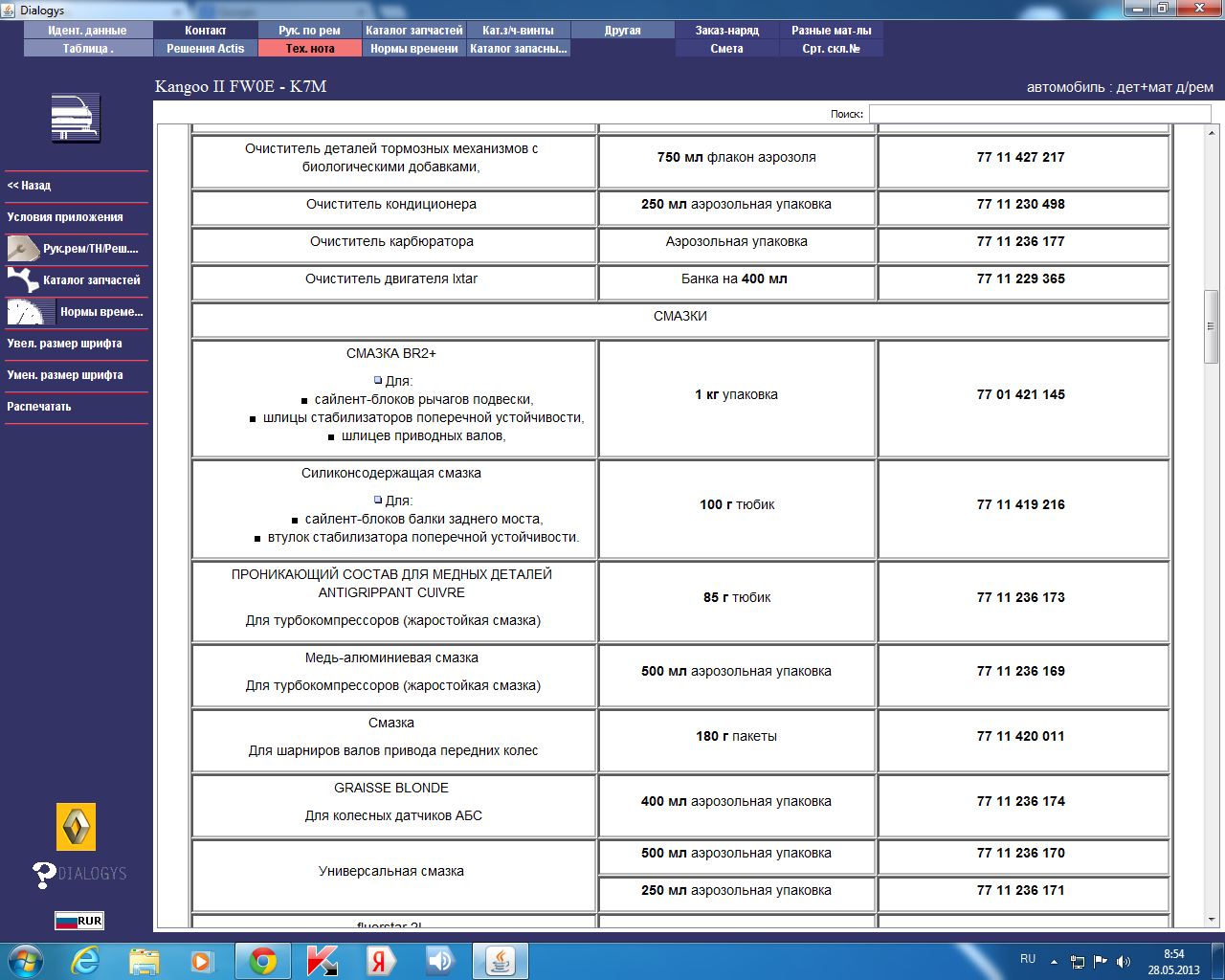Open speaker application on taskbar
Image resolution: width=1225 pixels, height=980 pixels.
pyautogui.click(x=440, y=961)
